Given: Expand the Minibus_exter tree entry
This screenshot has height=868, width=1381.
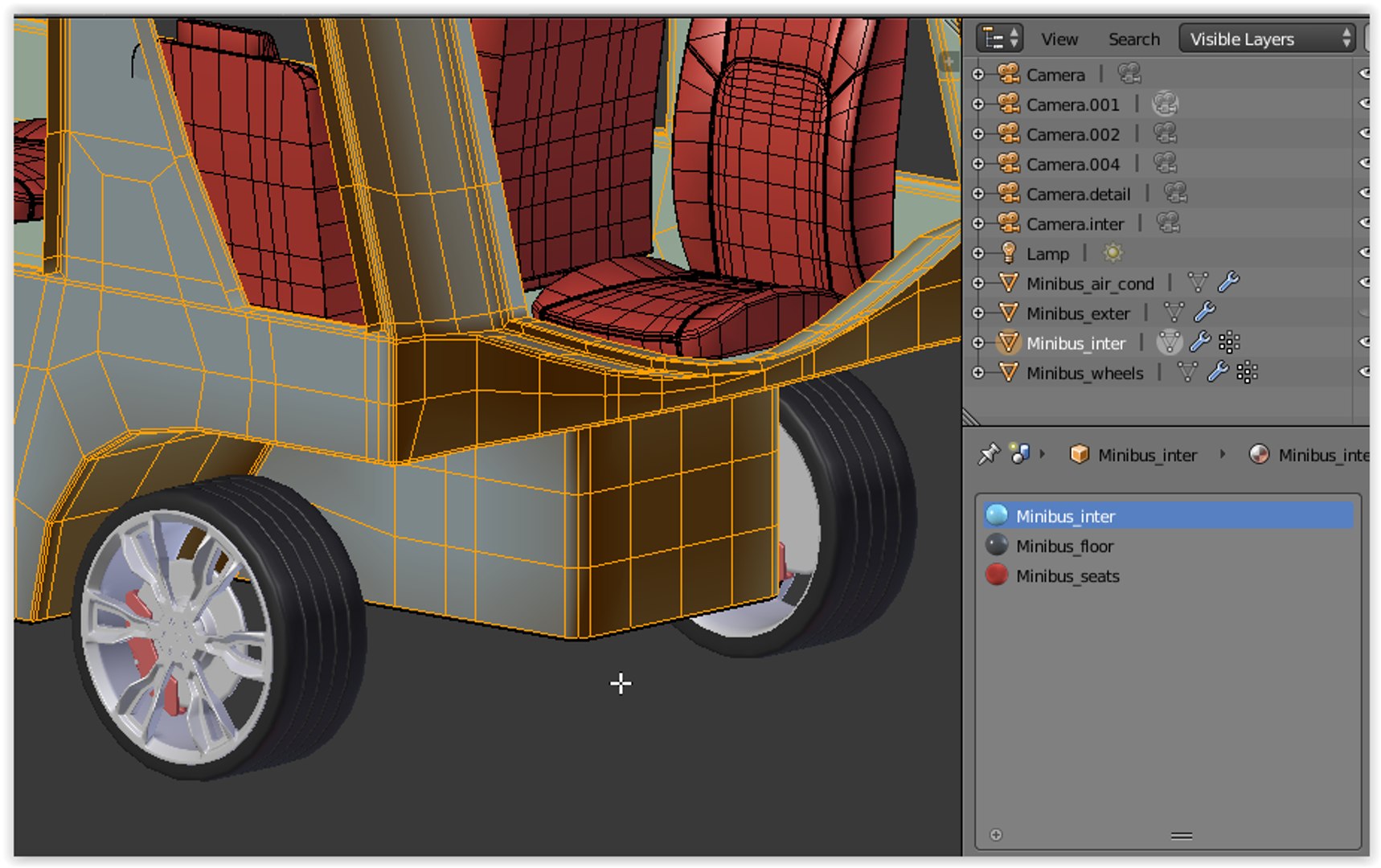Looking at the screenshot, I should click(978, 313).
